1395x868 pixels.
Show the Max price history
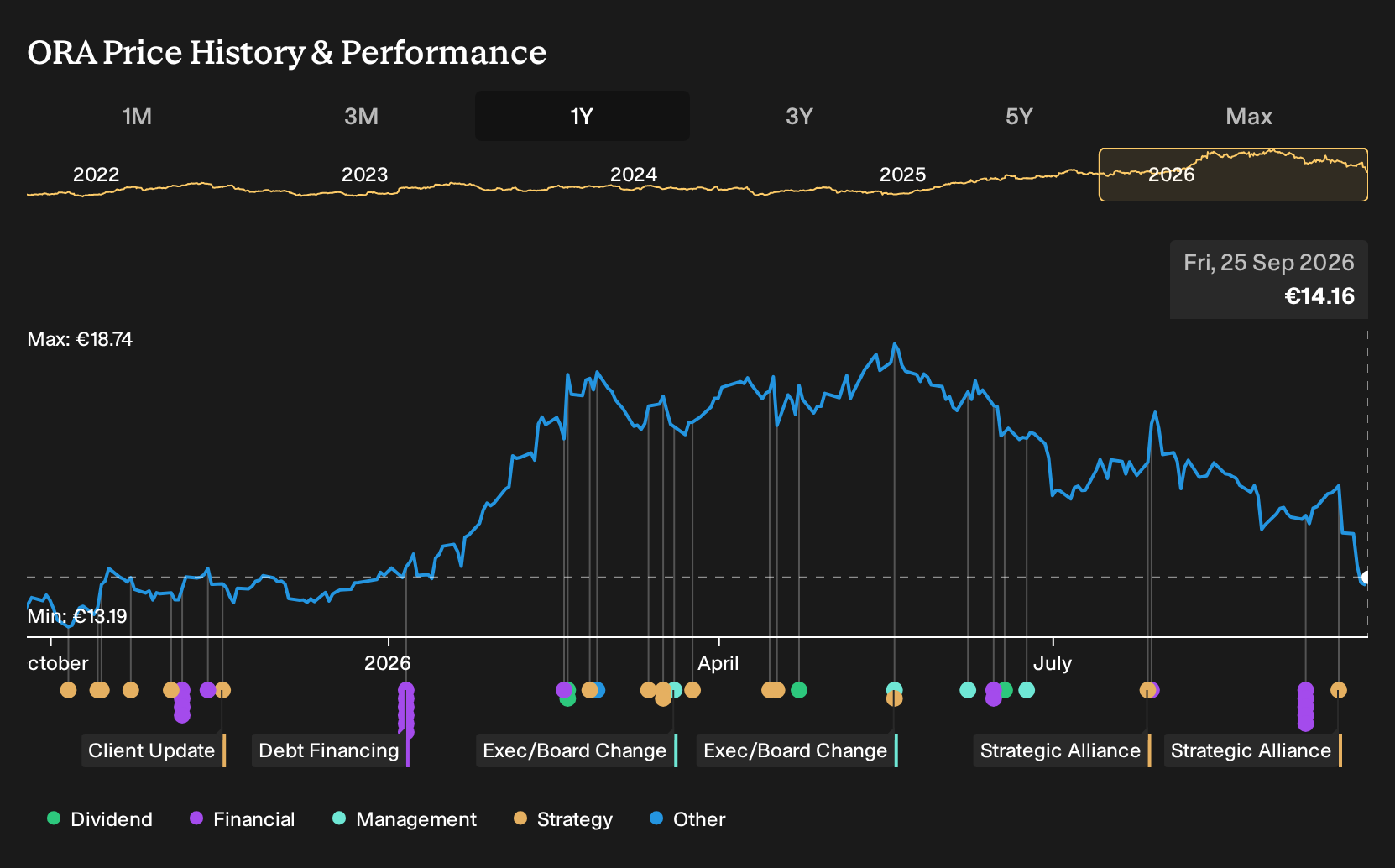click(1249, 117)
